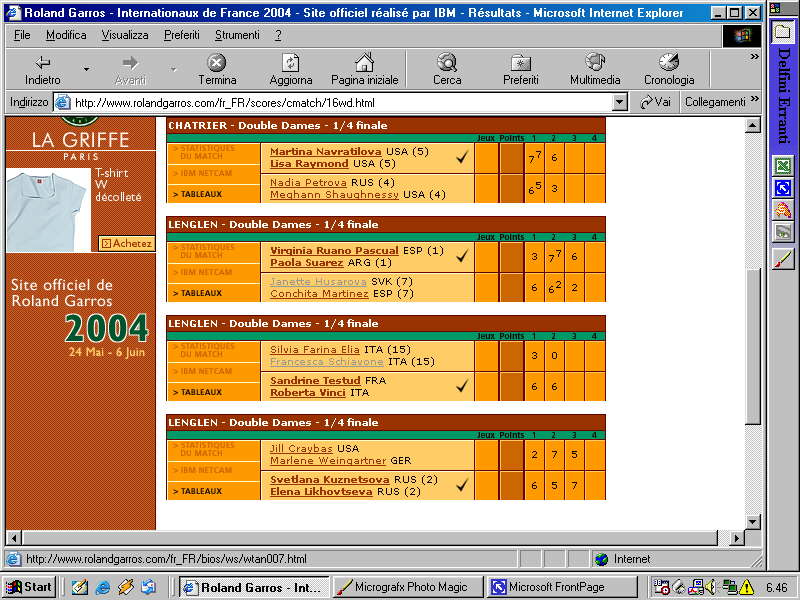Open Svetlana Kuznetsova player link
This screenshot has width=800, height=600.
[x=330, y=480]
